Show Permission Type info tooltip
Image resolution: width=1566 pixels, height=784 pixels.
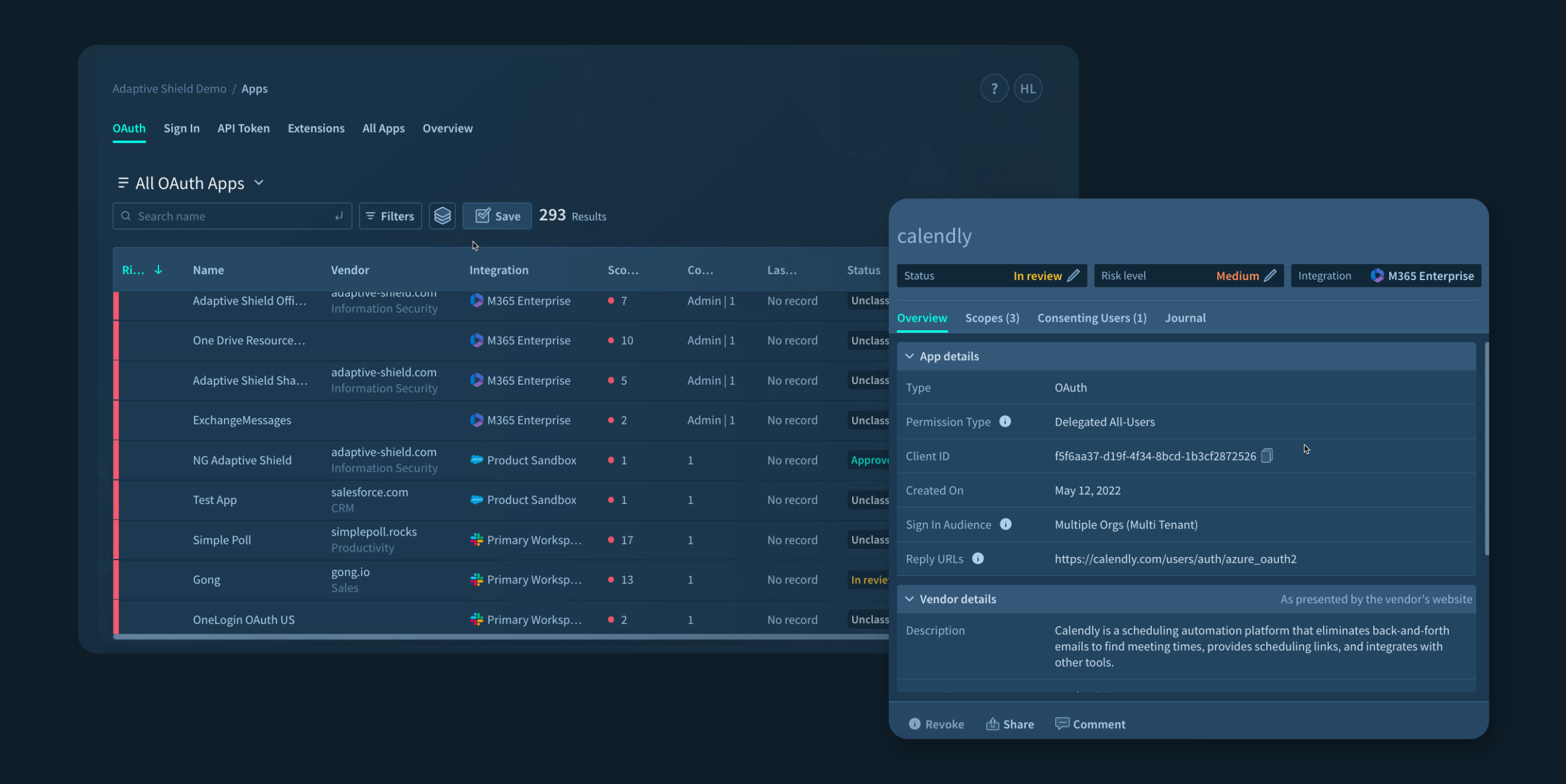(1005, 421)
